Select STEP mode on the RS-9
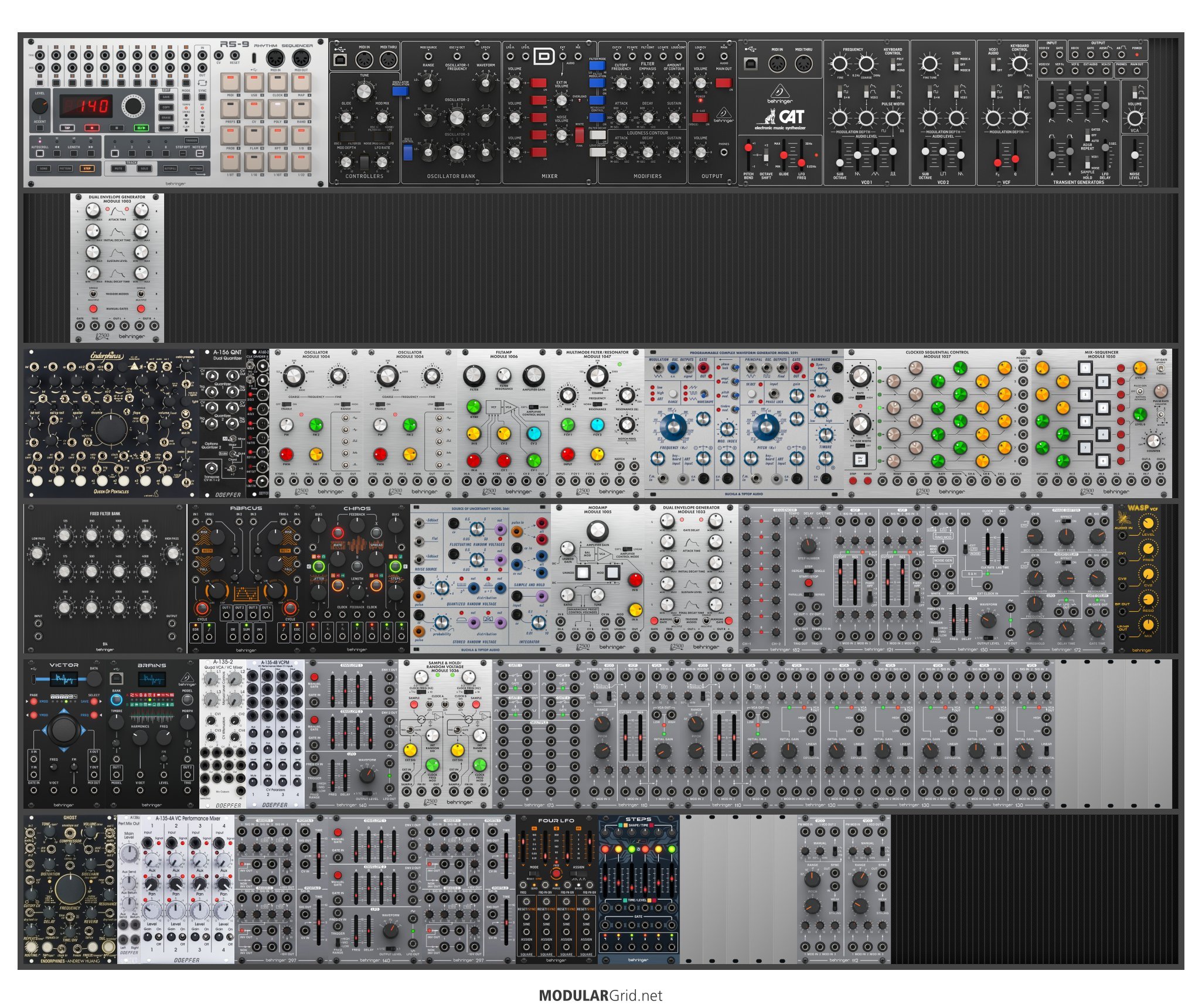Image resolution: width=1202 pixels, height=1008 pixels. [87, 168]
